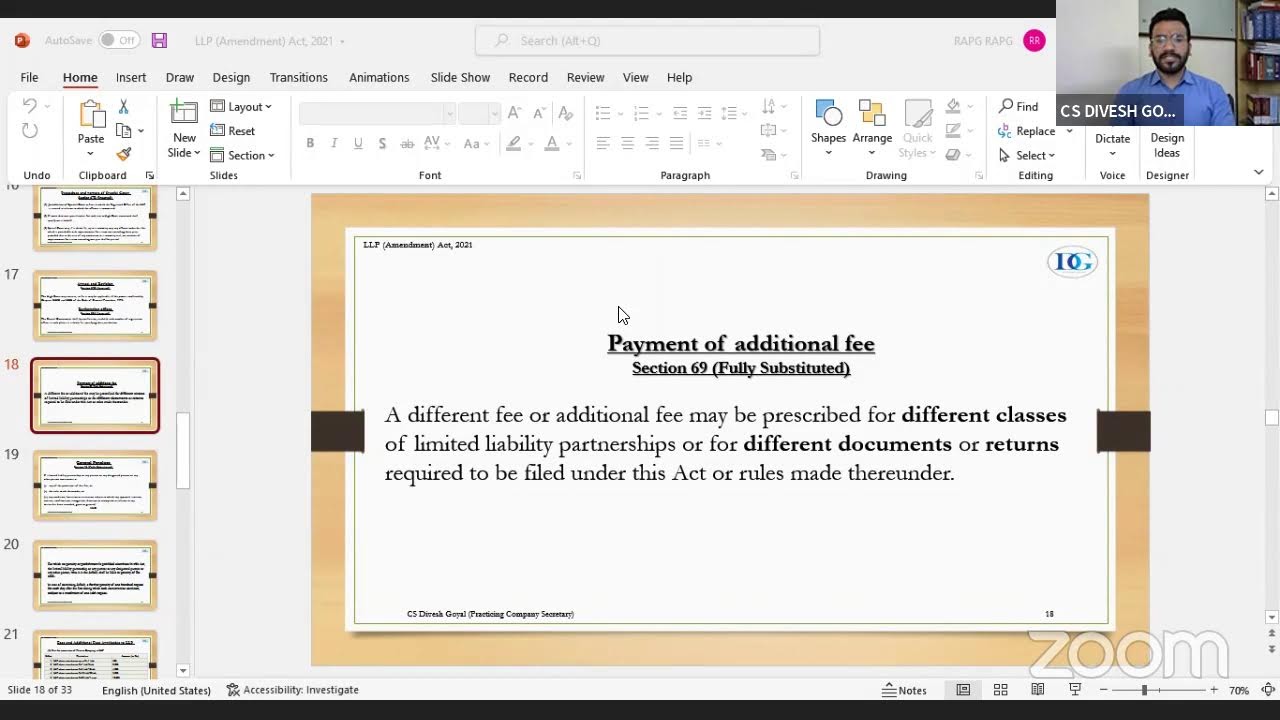The width and height of the screenshot is (1280, 720).
Task: Toggle text Shadow formatting
Action: [x=382, y=144]
